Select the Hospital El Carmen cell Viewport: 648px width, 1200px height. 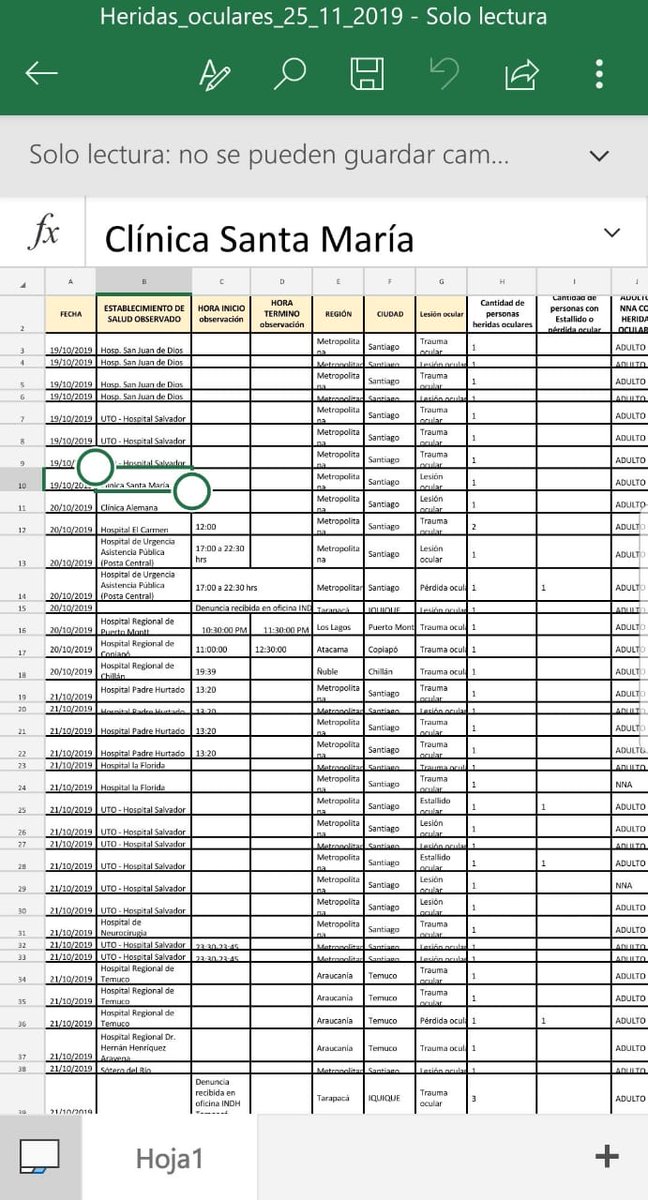[144, 525]
